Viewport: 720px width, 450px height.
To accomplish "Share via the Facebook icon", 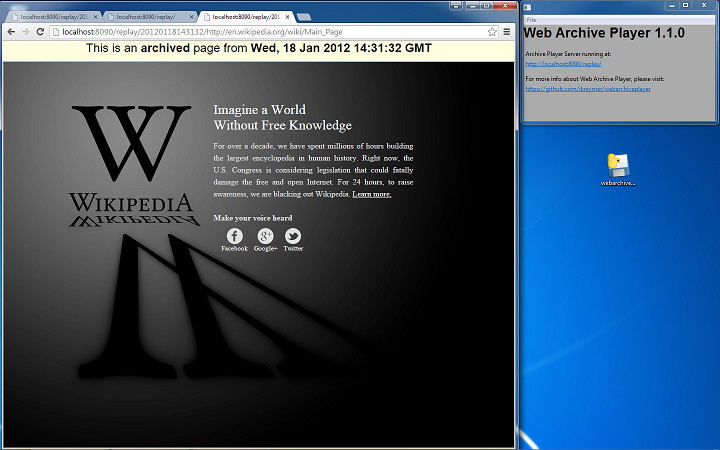I will [x=235, y=236].
